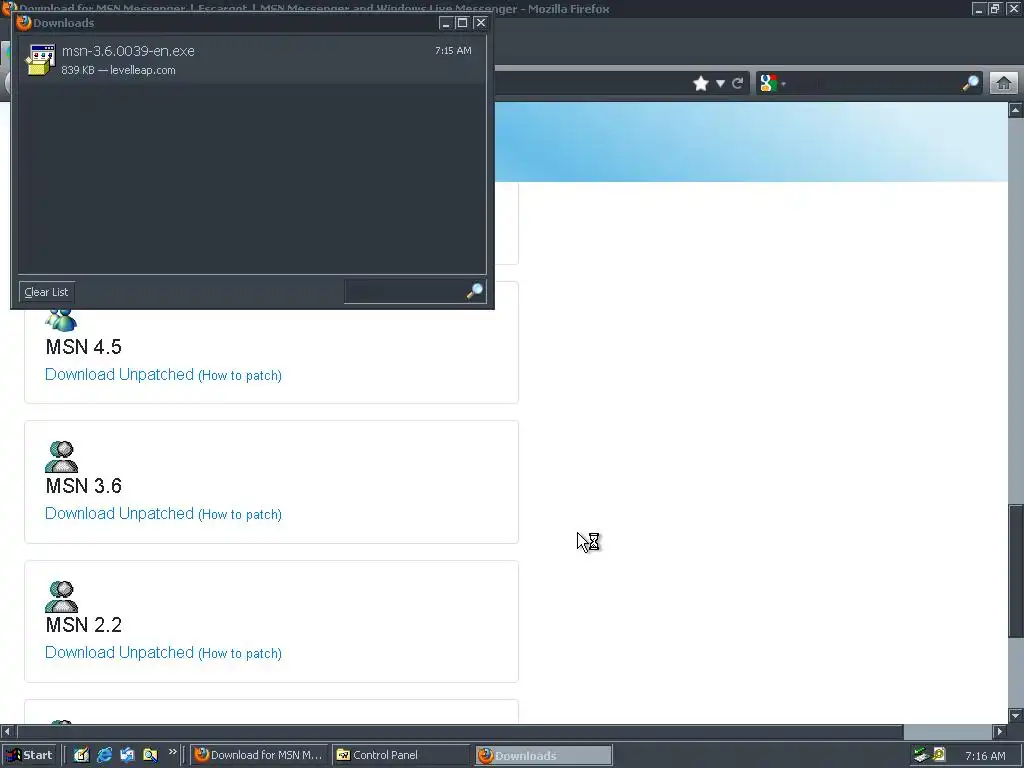Launch Internet Explorer from quick launch
1024x768 pixels.
(104, 755)
